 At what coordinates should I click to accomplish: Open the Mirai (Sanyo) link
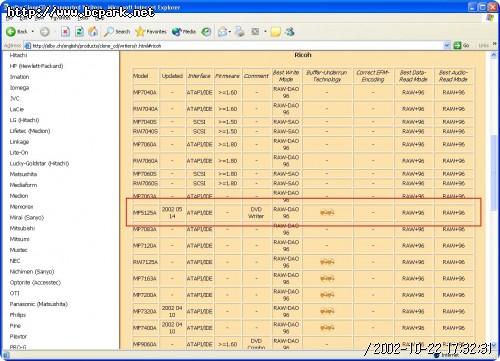[27, 217]
